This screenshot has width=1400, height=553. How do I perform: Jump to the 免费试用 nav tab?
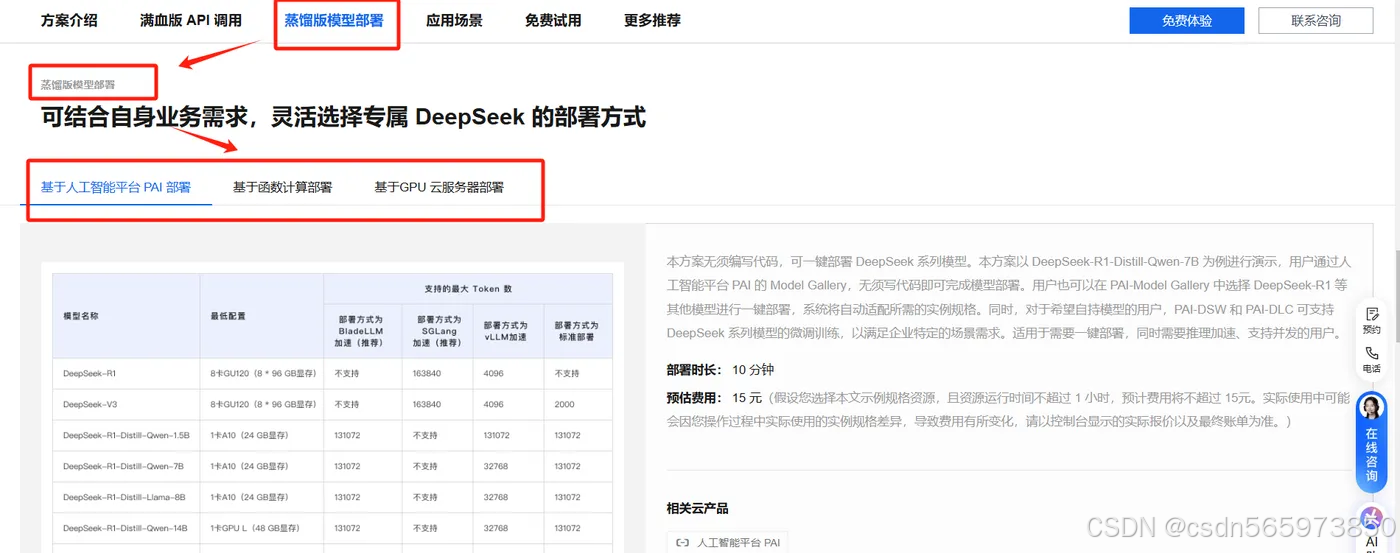click(x=553, y=20)
